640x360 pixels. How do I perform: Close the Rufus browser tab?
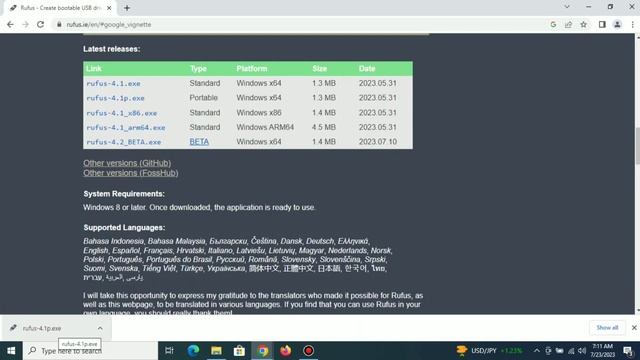click(109, 8)
